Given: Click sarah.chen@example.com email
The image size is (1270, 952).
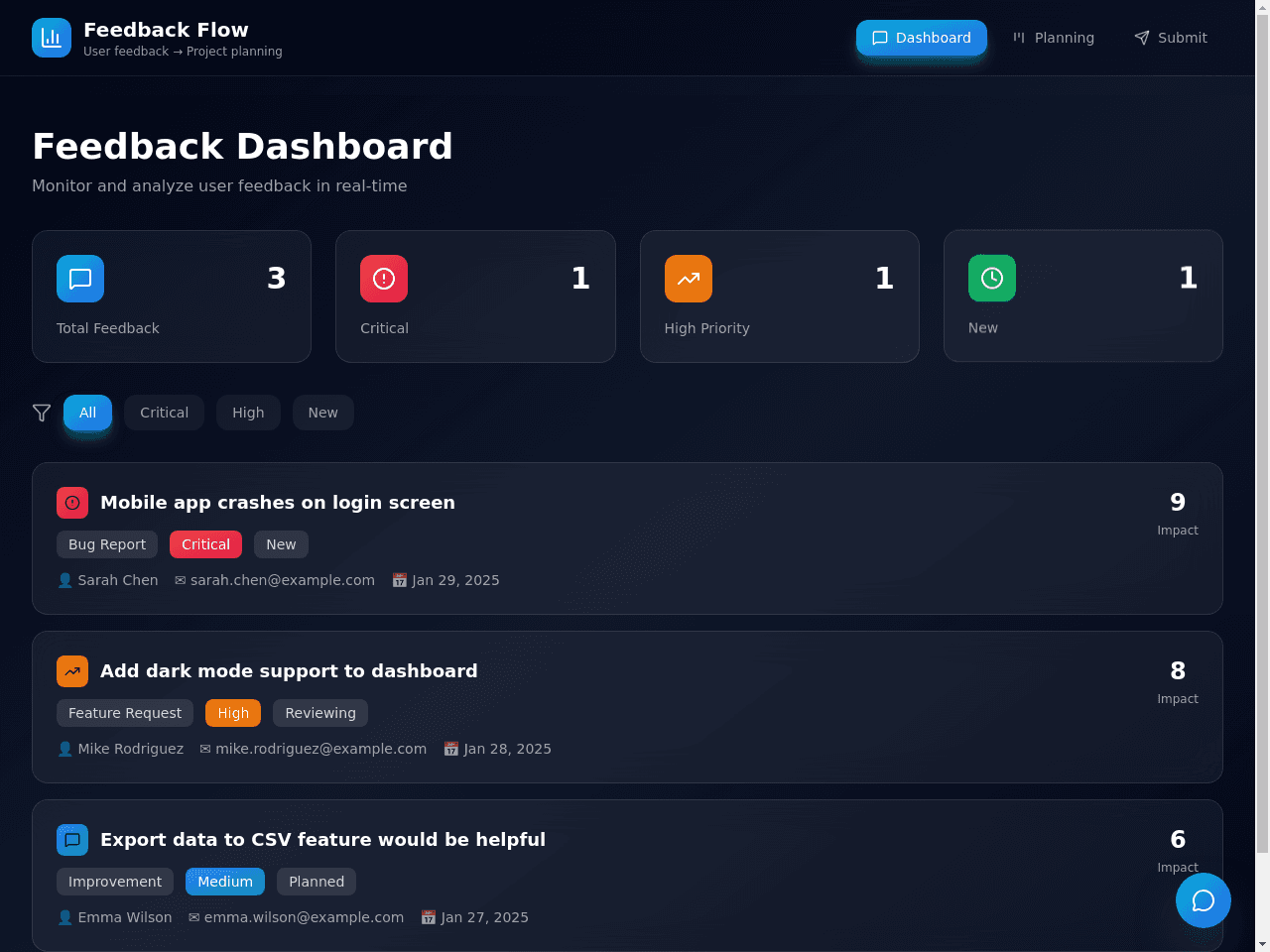Looking at the screenshot, I should 283,580.
